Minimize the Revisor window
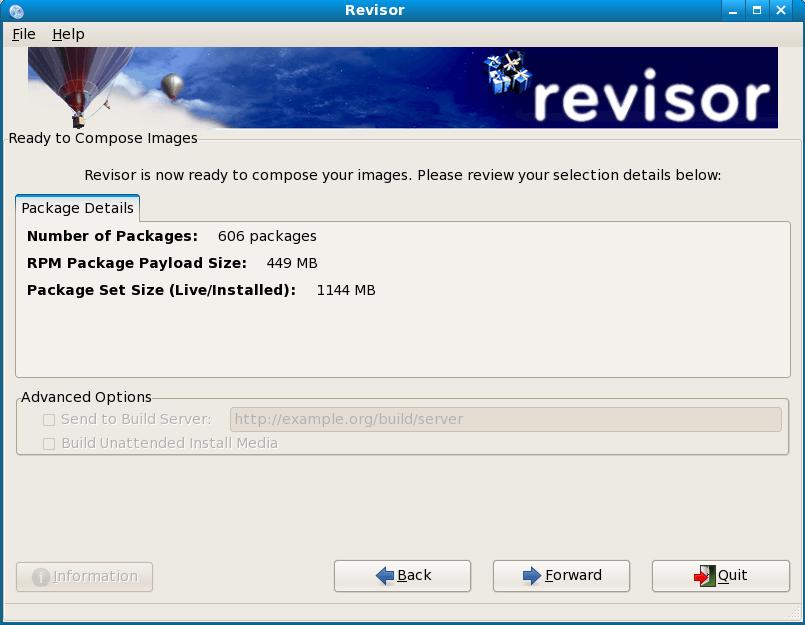The image size is (805, 625). click(x=733, y=10)
